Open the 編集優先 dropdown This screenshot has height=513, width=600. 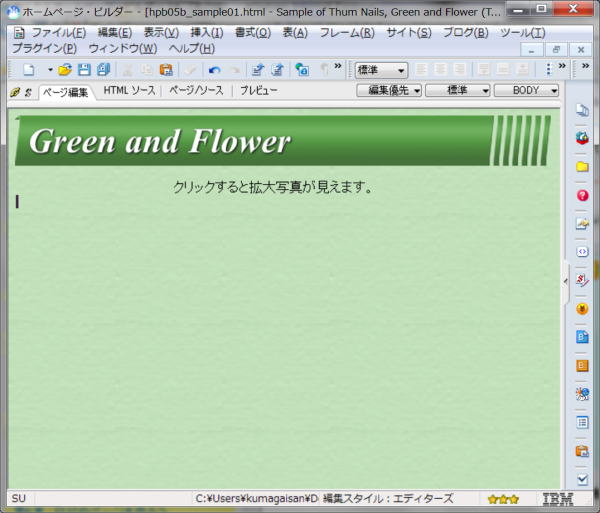pyautogui.click(x=388, y=91)
